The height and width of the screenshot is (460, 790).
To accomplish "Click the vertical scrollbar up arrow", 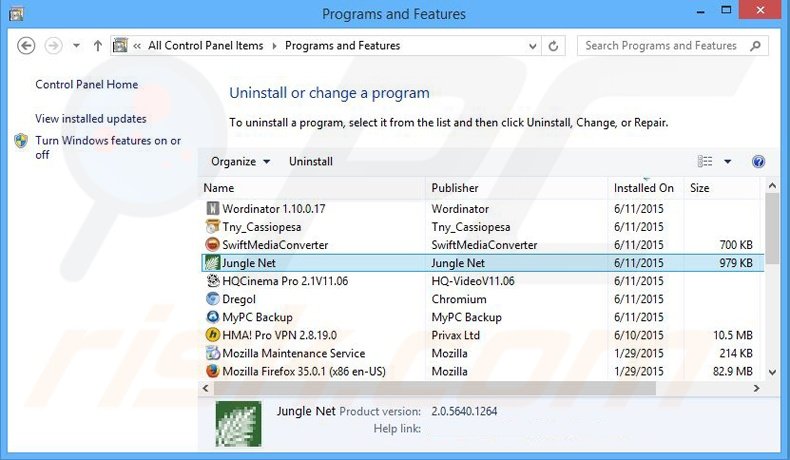I will pos(772,186).
